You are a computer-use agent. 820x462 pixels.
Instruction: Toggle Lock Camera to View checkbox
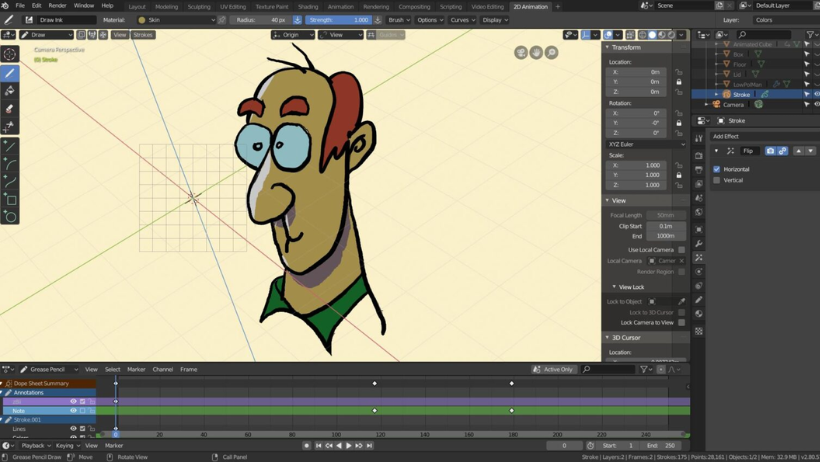point(681,322)
